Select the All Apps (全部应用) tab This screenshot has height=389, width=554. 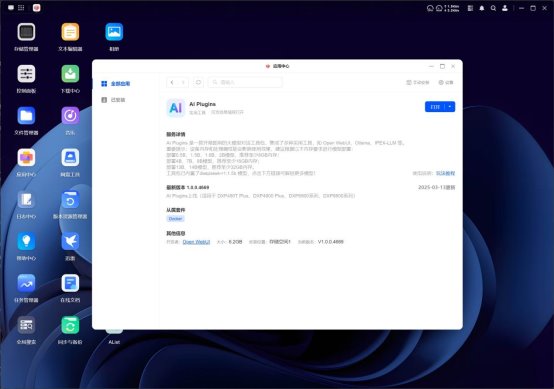[116, 84]
